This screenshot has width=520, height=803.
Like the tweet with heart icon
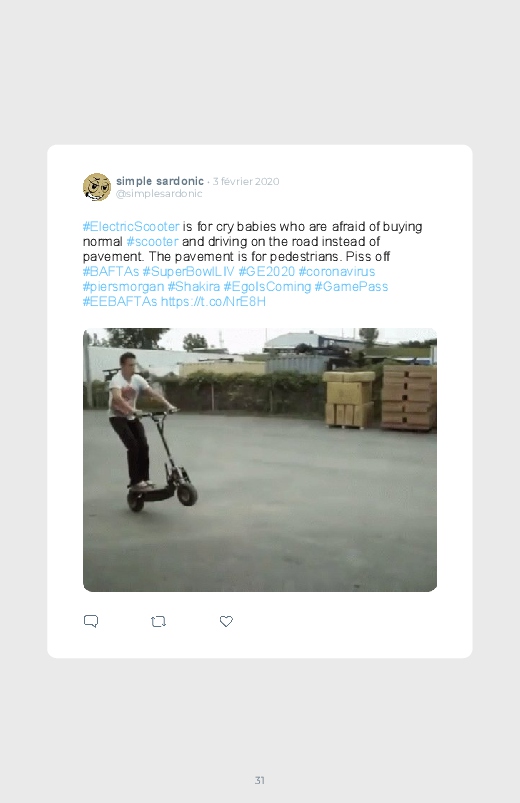click(x=226, y=621)
